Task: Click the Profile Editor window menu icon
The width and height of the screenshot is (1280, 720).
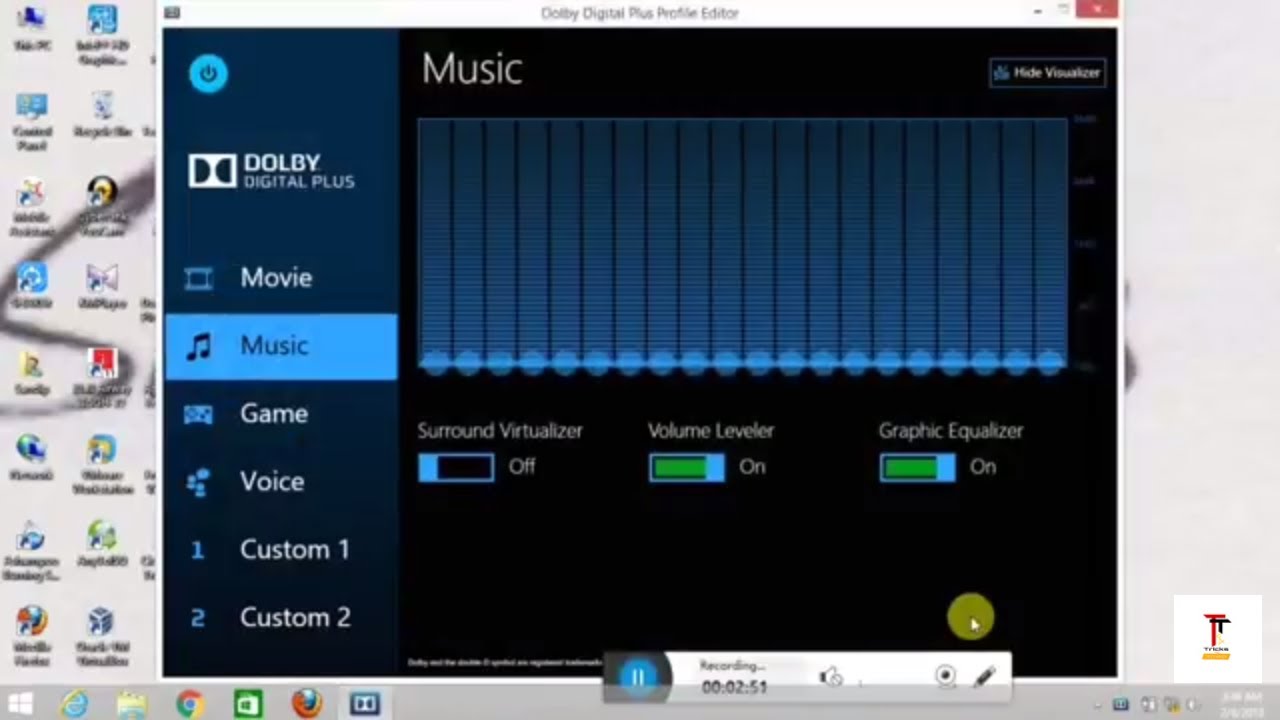Action: point(172,12)
